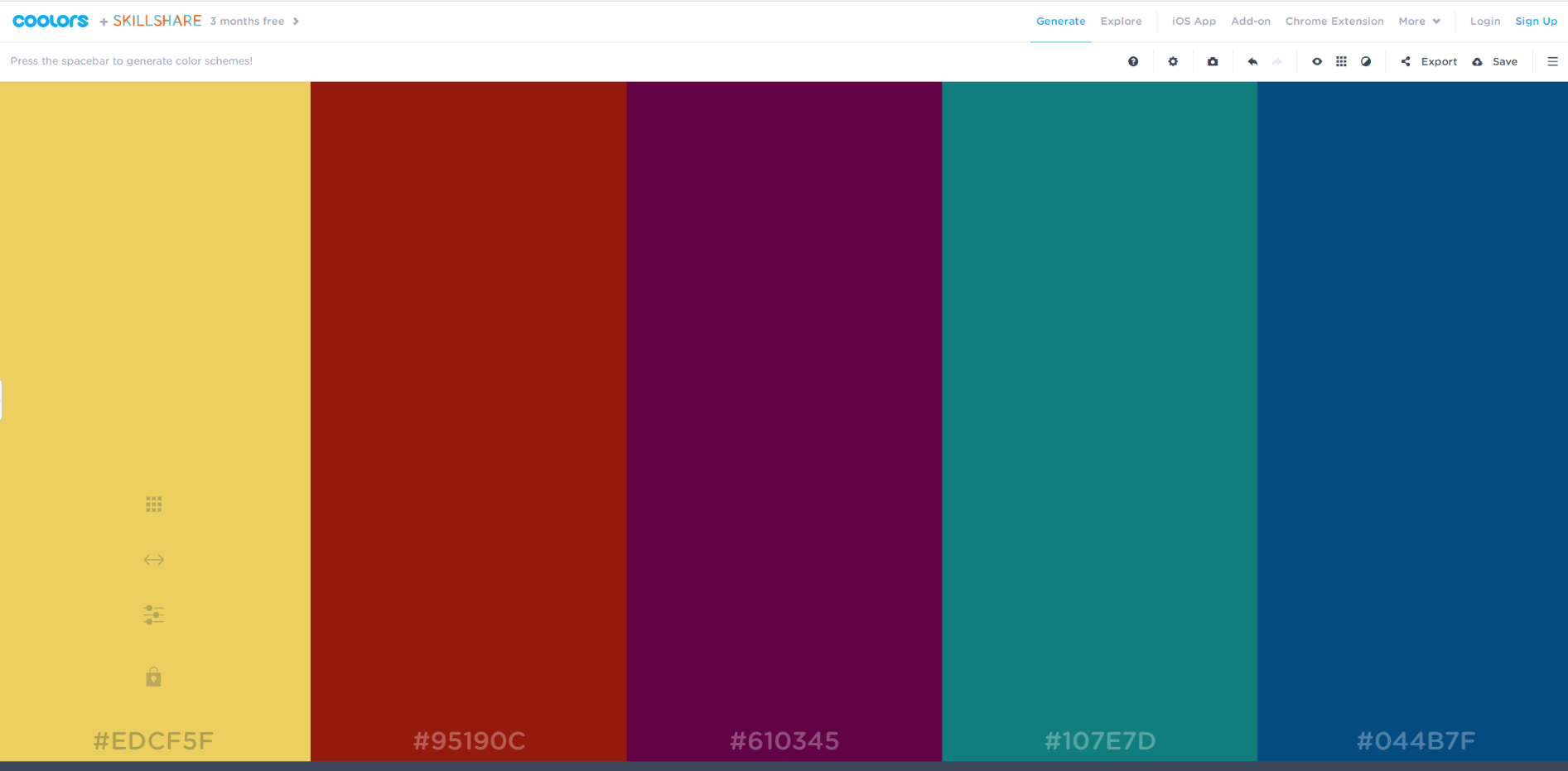The height and width of the screenshot is (771, 1568).
Task: Select the teal #107E7D color column
Action: (1099, 421)
